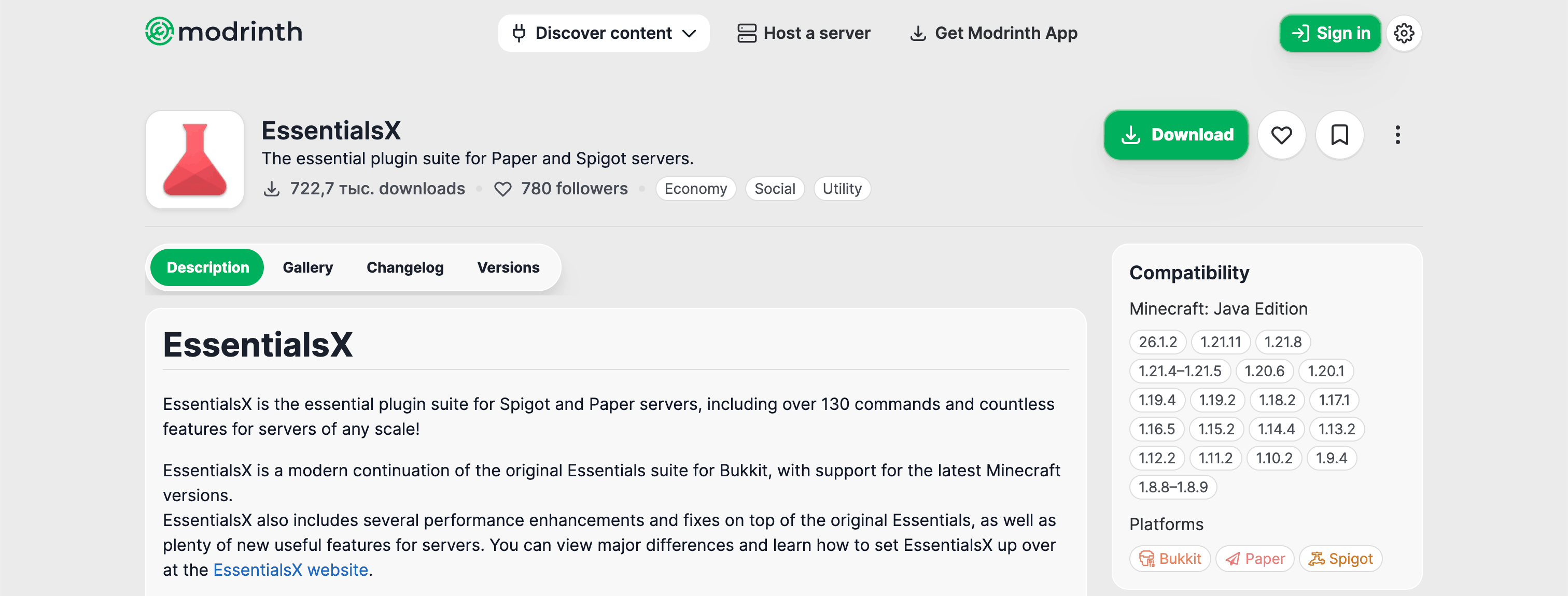Expand the Discover content dropdown
The image size is (1568, 596).
[603, 33]
